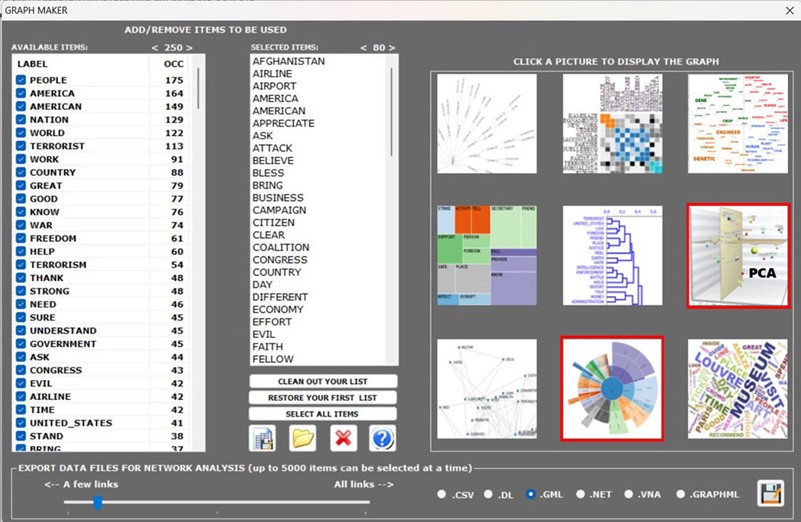The height and width of the screenshot is (522, 801).
Task: Uncheck the PEOPLE item checkbox
Action: (x=21, y=80)
